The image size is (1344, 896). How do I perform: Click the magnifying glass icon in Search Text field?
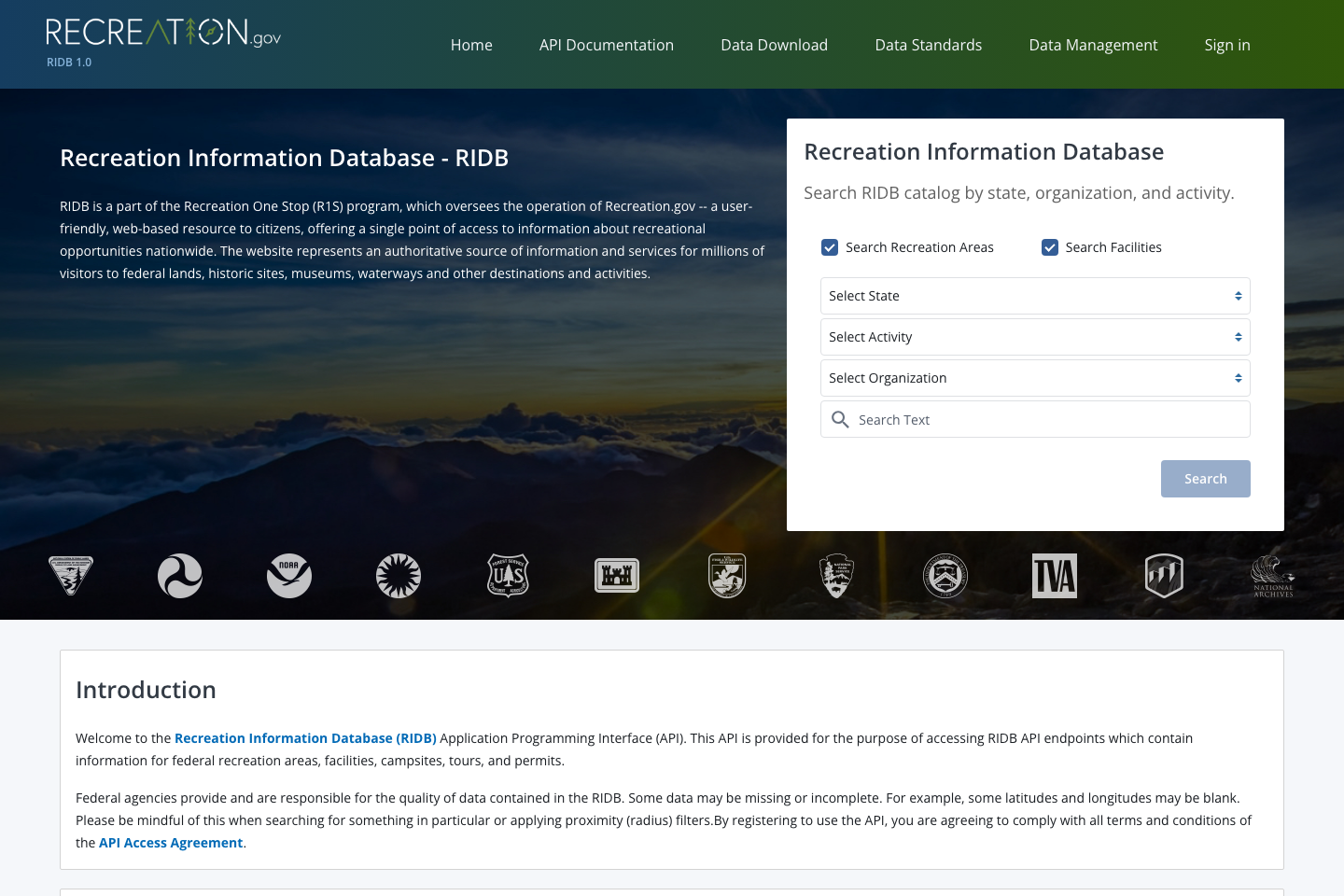tap(840, 419)
